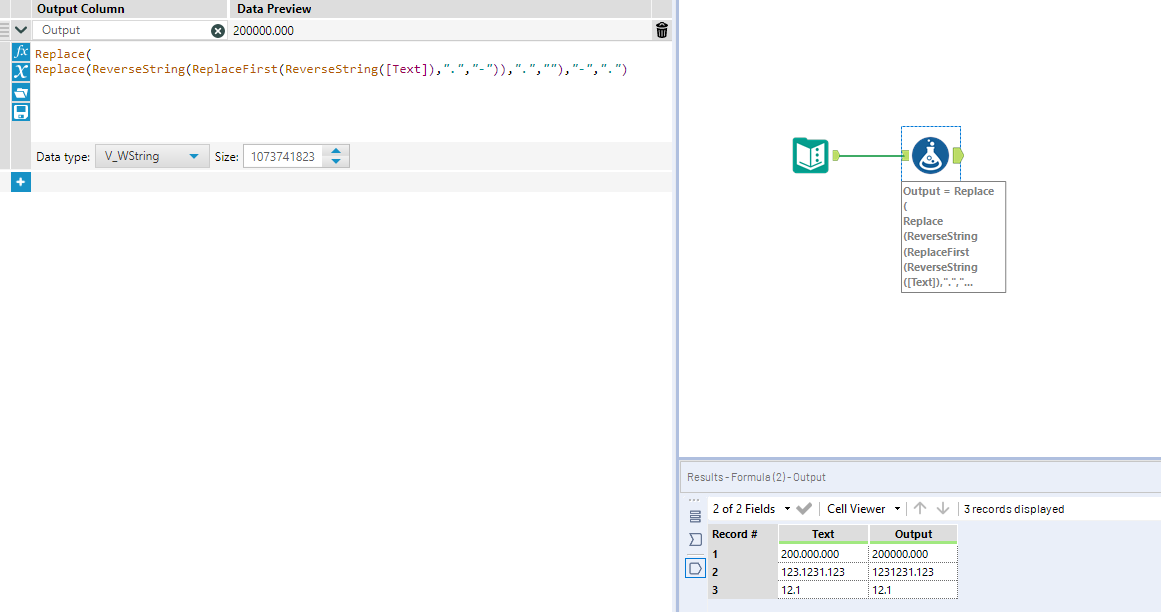Go to previous record with the up arrow

(x=920, y=508)
